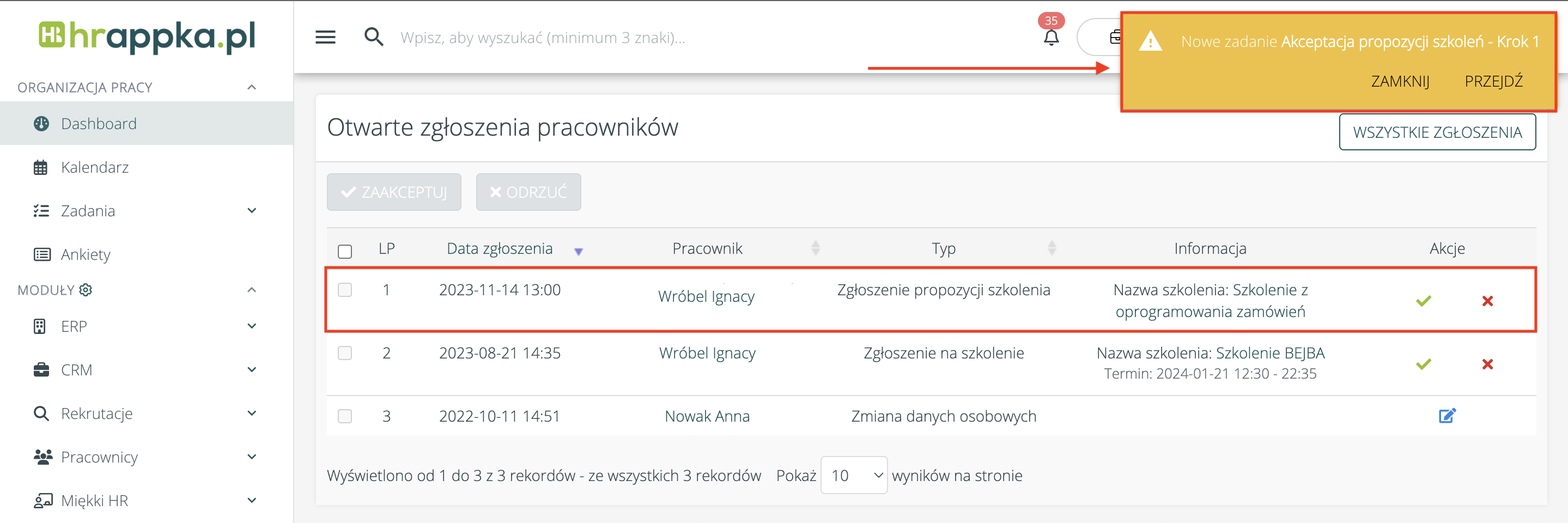This screenshot has width=1568, height=523.
Task: Approve the Szkolenie z oprogramowania zamówień request
Action: tap(1423, 300)
